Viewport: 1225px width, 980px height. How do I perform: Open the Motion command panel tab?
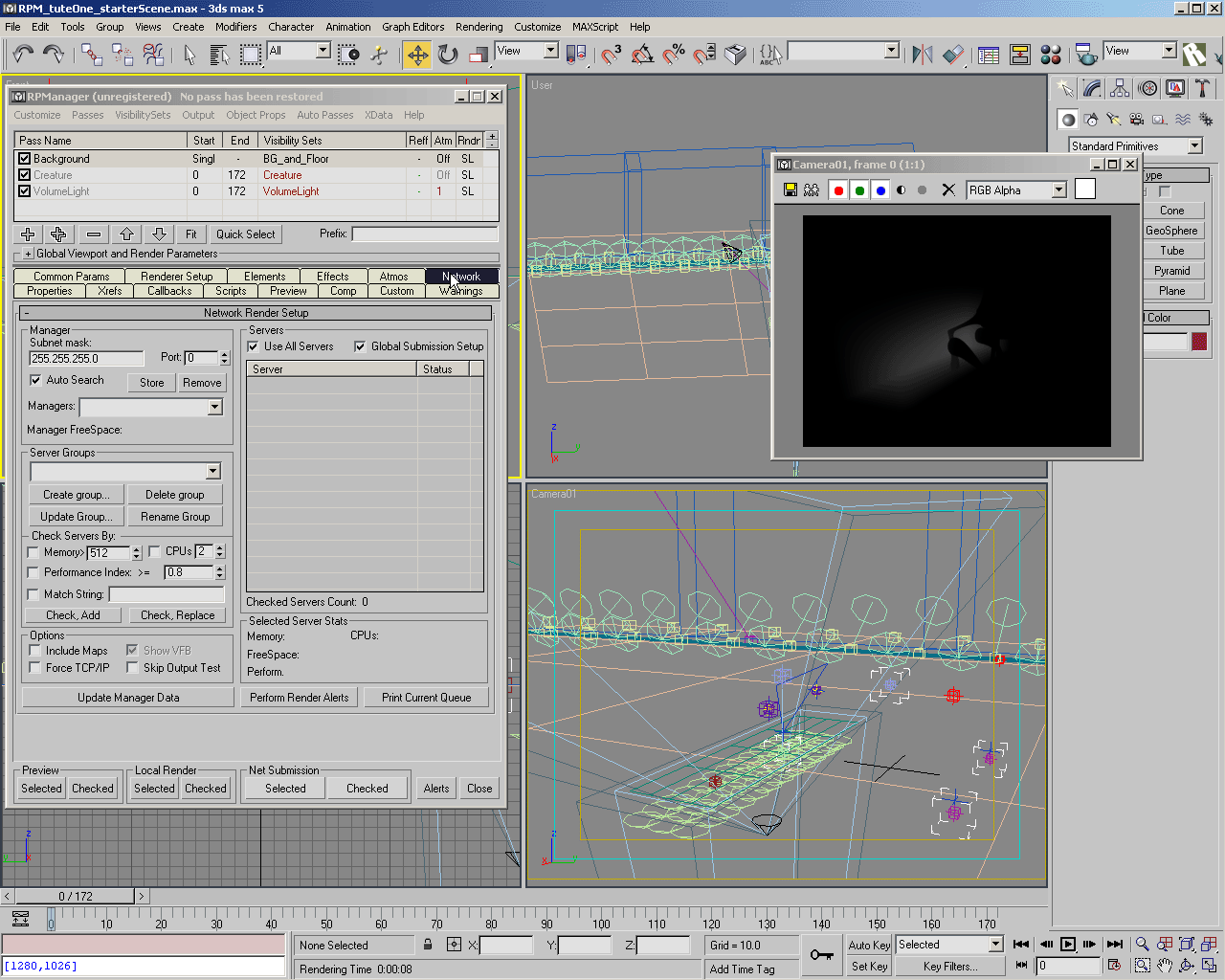coord(1147,88)
